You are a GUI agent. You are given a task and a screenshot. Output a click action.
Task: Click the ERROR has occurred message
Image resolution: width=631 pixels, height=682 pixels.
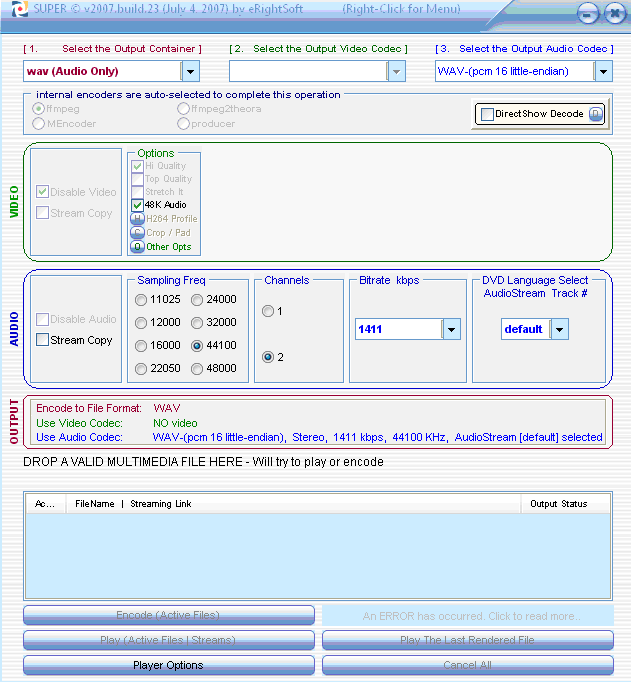(x=468, y=616)
